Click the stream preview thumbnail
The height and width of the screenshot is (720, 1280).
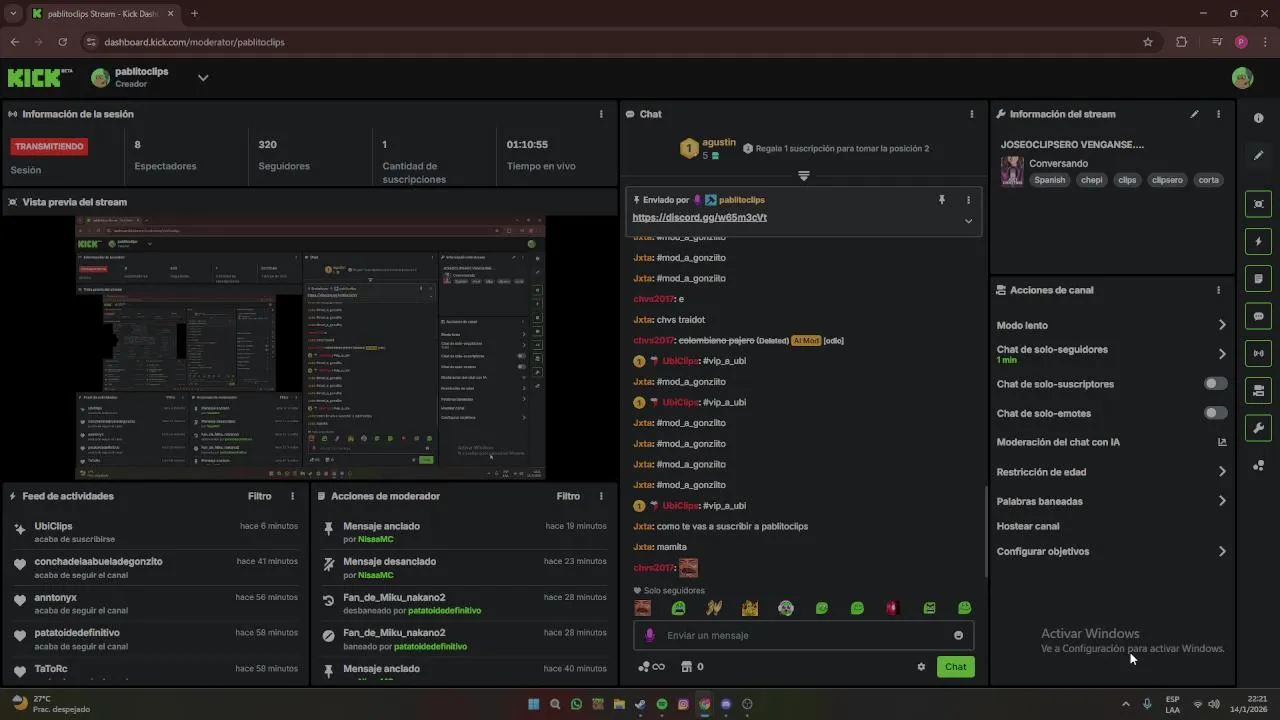click(310, 347)
